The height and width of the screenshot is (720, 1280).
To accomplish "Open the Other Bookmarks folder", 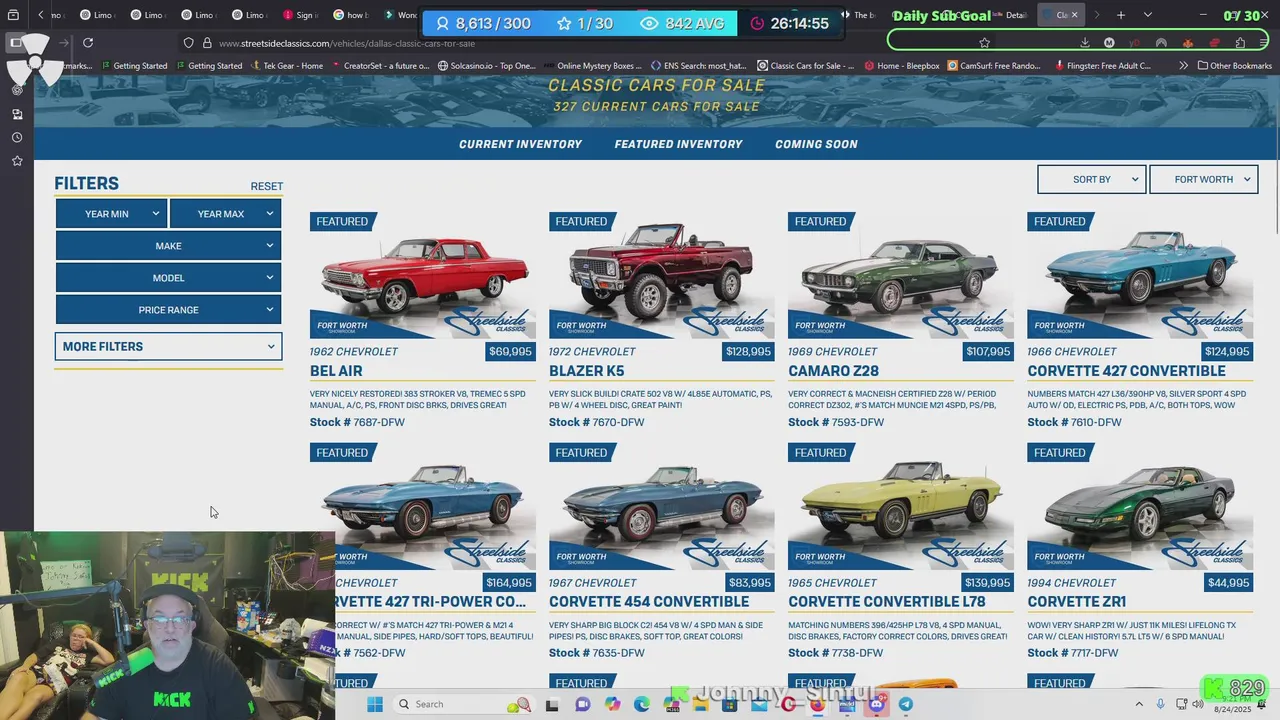I will click(x=1234, y=66).
